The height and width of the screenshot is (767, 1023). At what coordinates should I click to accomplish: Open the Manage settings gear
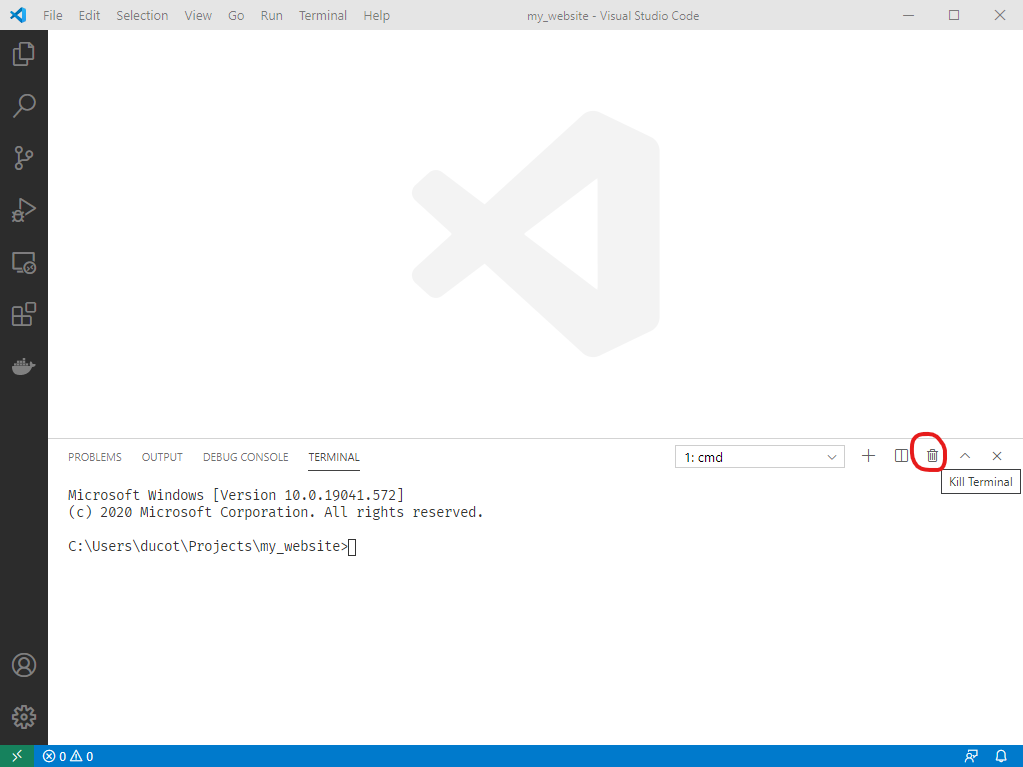[x=23, y=716]
